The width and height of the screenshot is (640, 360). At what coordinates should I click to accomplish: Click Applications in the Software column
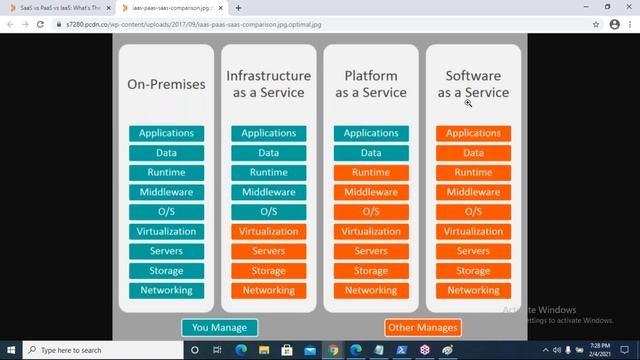473,133
